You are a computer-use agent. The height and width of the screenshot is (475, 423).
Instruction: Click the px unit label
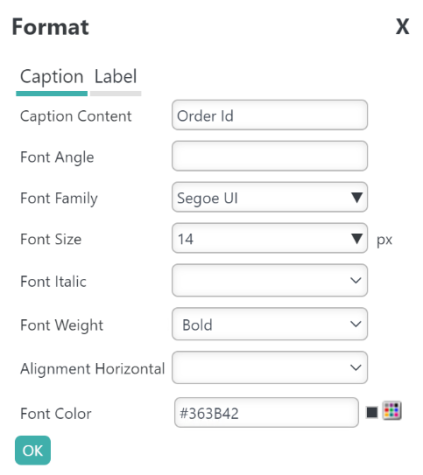(384, 240)
